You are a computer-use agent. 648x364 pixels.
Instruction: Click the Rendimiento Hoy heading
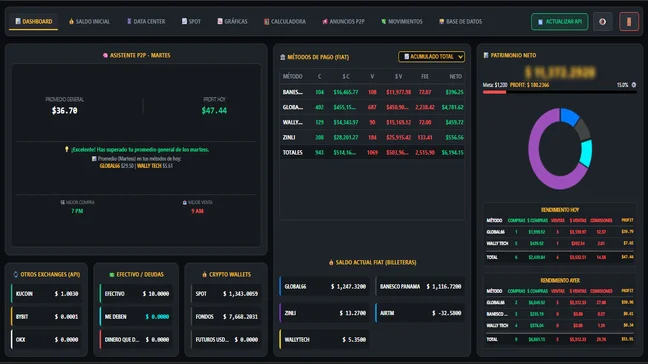point(560,210)
